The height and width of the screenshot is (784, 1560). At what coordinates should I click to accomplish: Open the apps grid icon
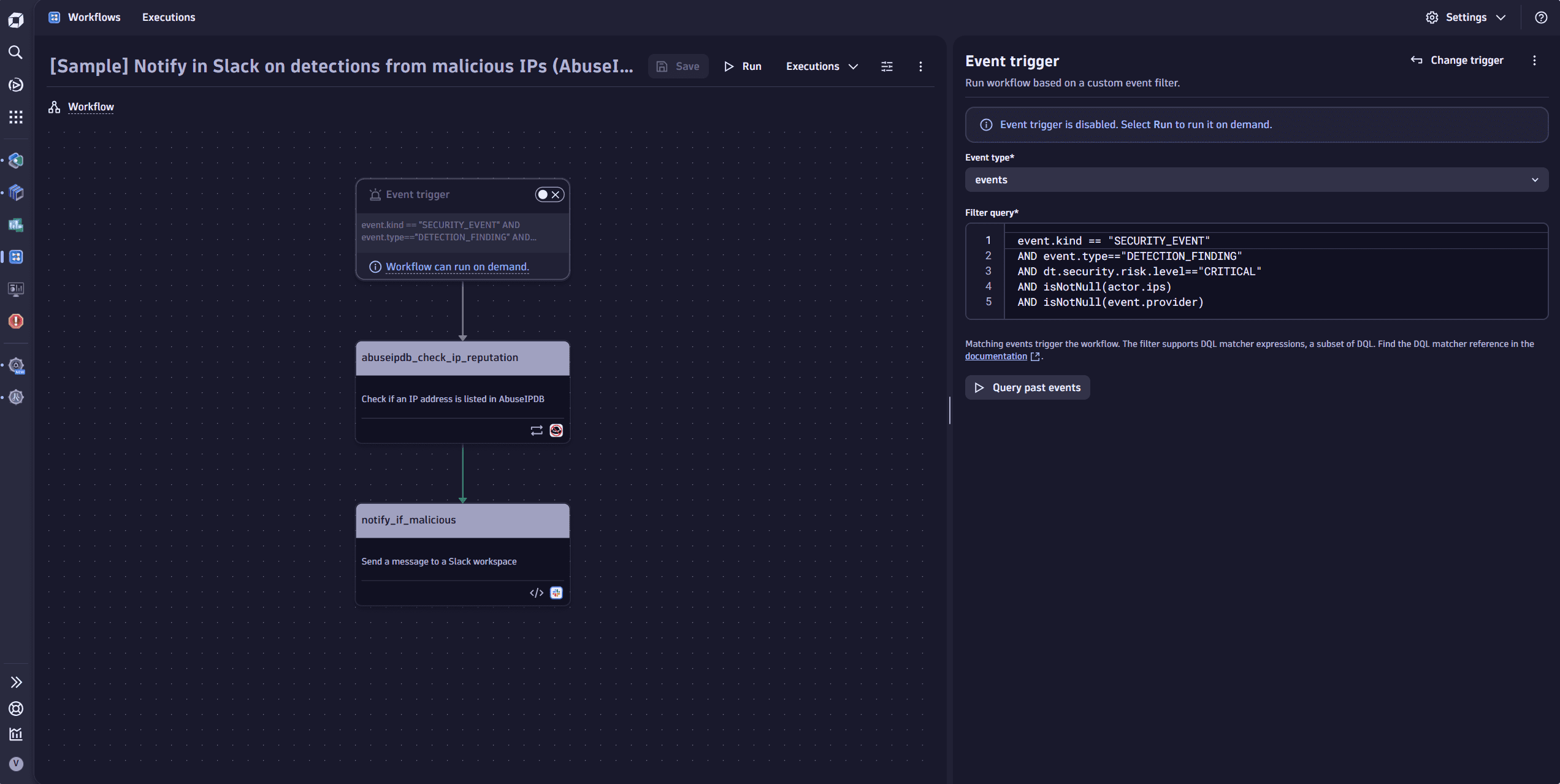[x=16, y=117]
